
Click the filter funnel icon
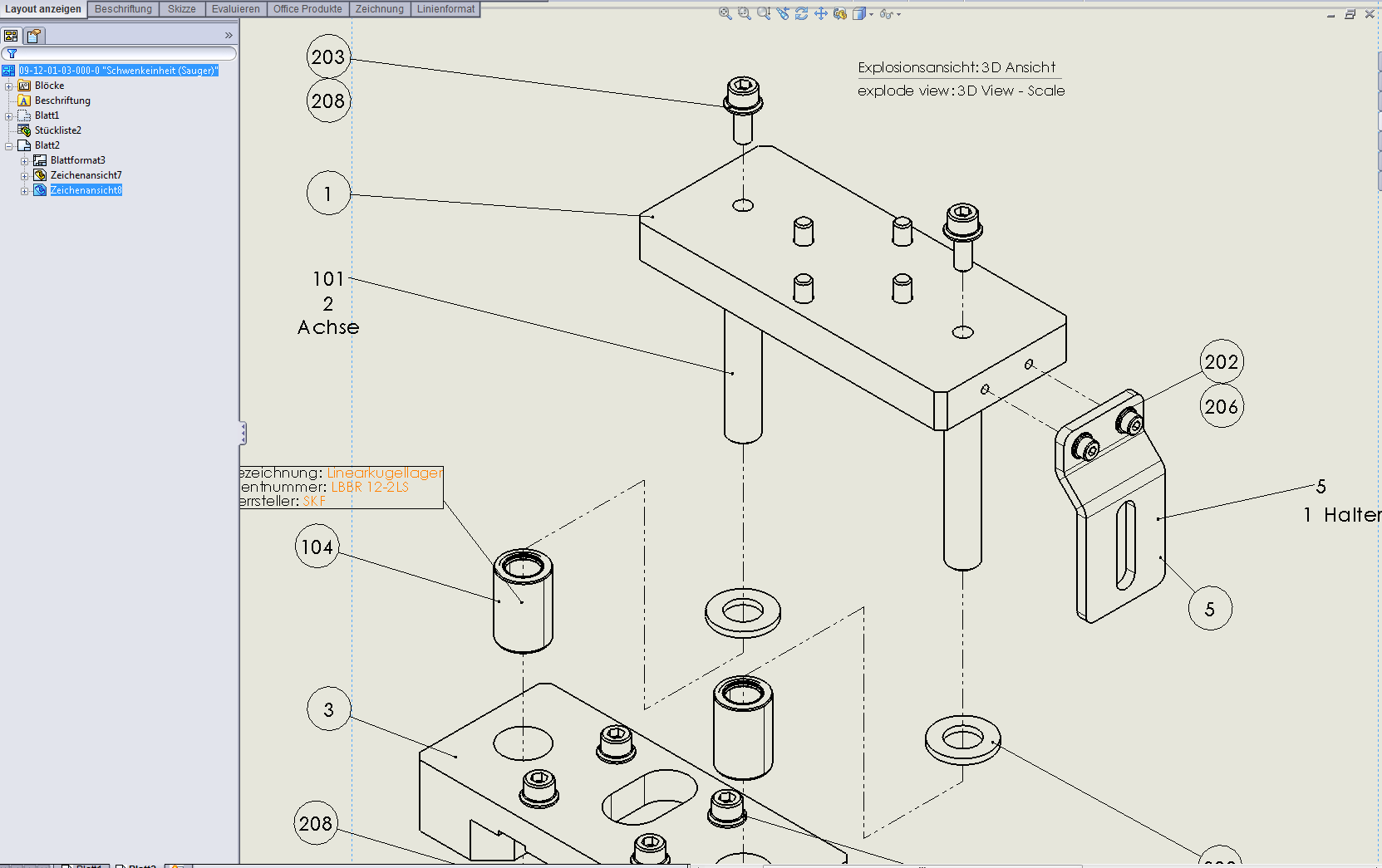[x=12, y=54]
